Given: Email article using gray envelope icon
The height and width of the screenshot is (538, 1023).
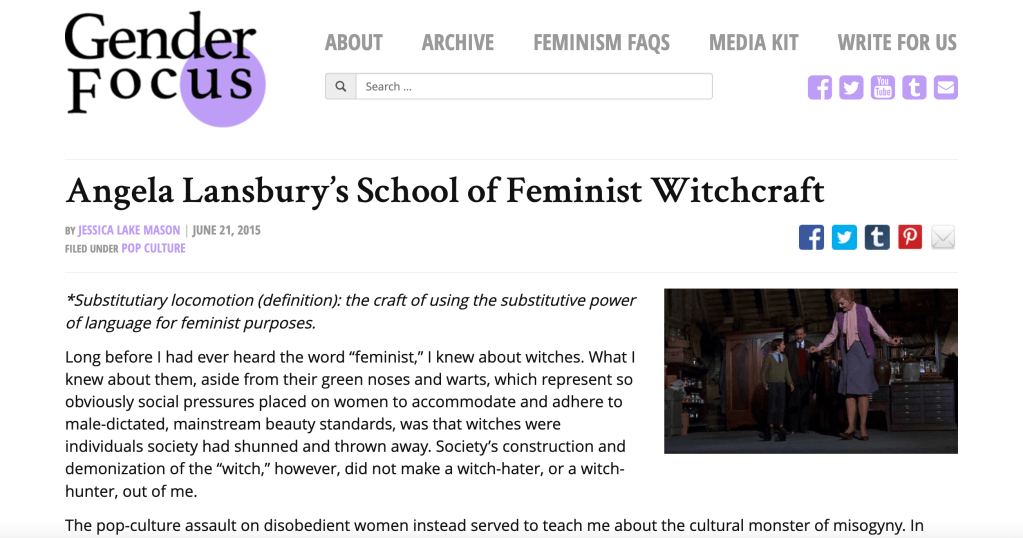Looking at the screenshot, I should coord(943,237).
